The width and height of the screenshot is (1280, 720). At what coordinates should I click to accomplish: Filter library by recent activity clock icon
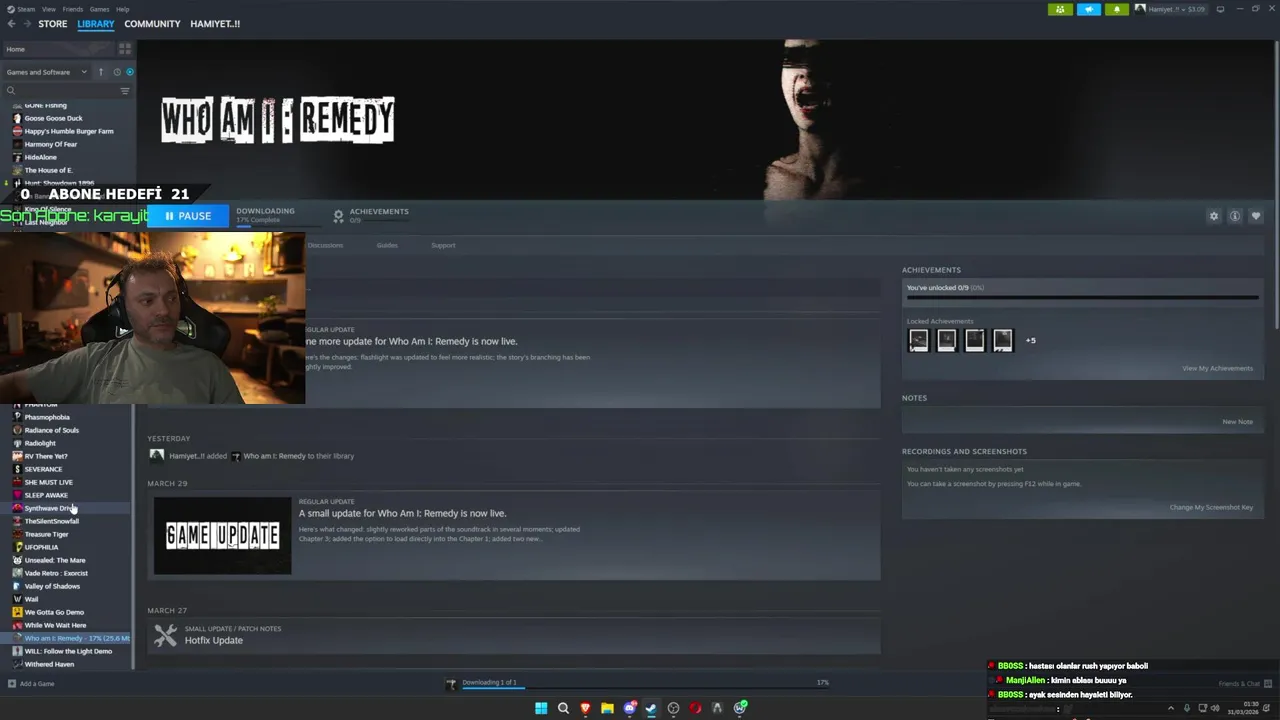(116, 72)
